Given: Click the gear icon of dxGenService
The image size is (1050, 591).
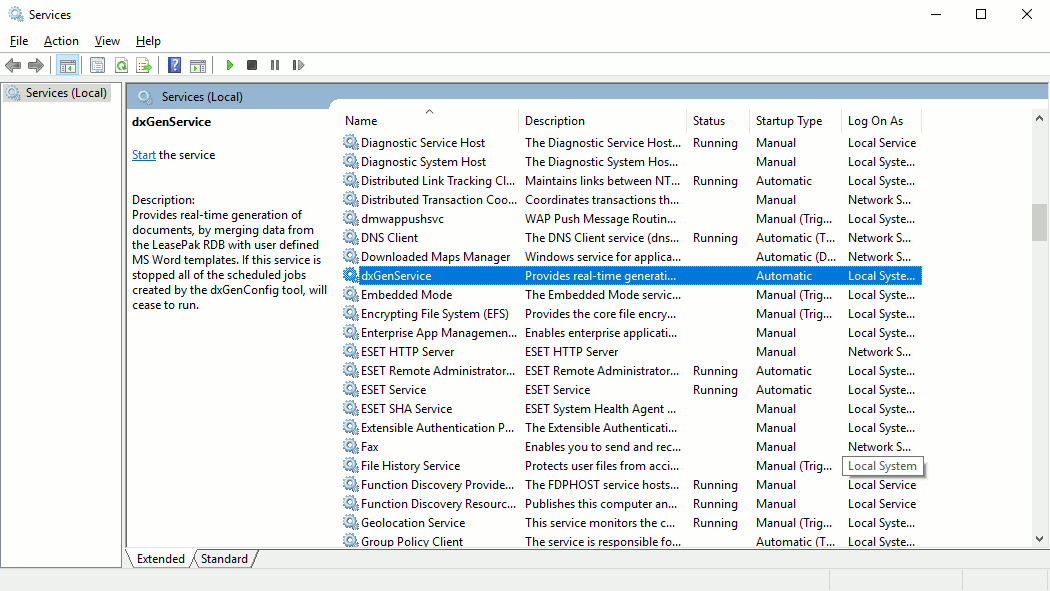Looking at the screenshot, I should [350, 275].
